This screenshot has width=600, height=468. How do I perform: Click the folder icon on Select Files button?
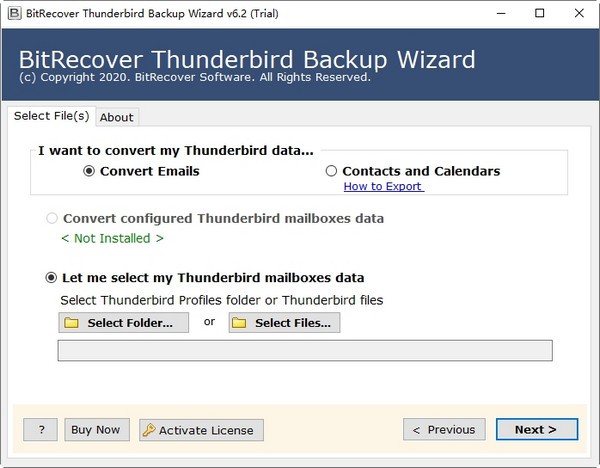(239, 323)
